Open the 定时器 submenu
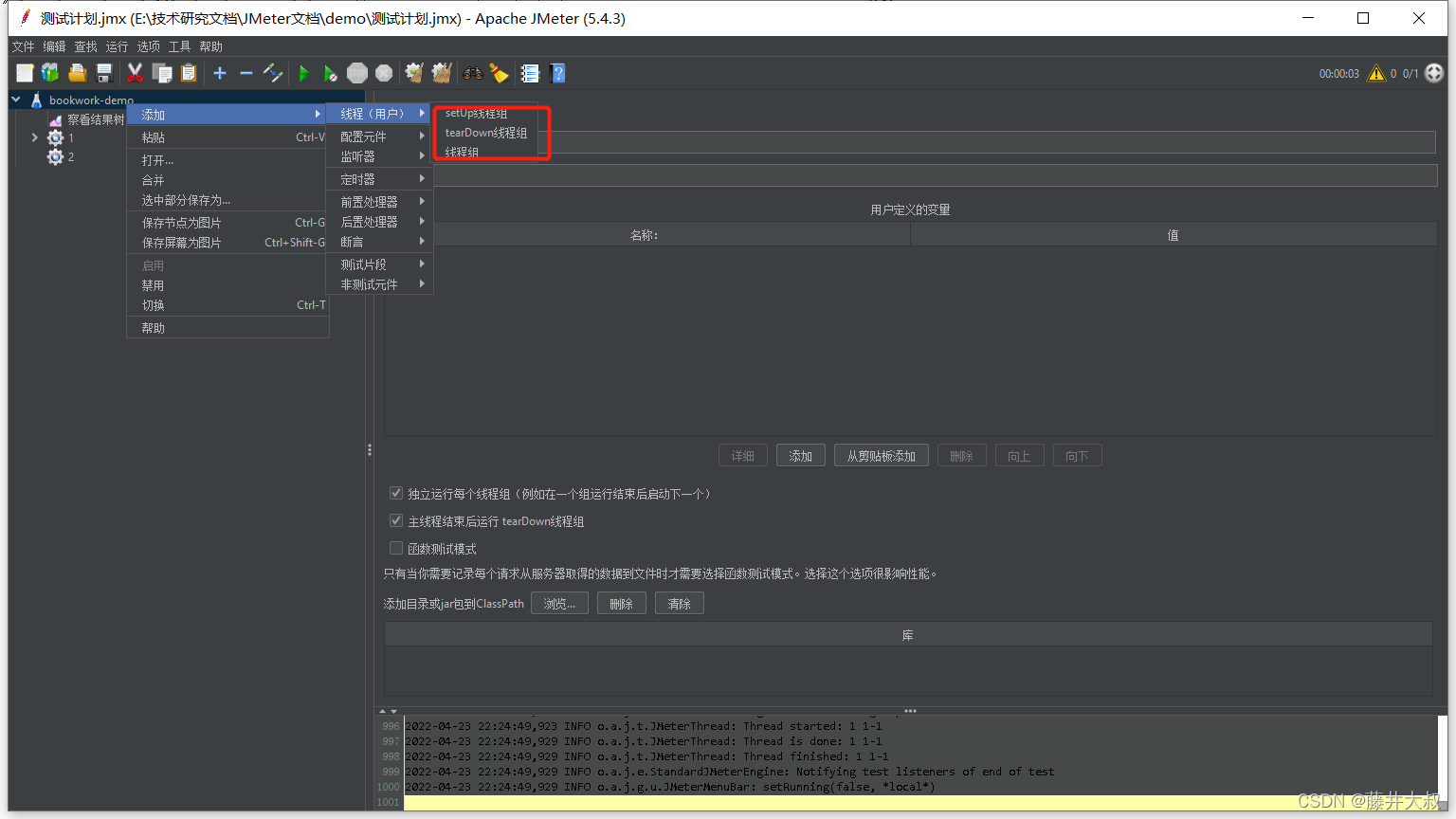The width and height of the screenshot is (1456, 819). tap(379, 179)
